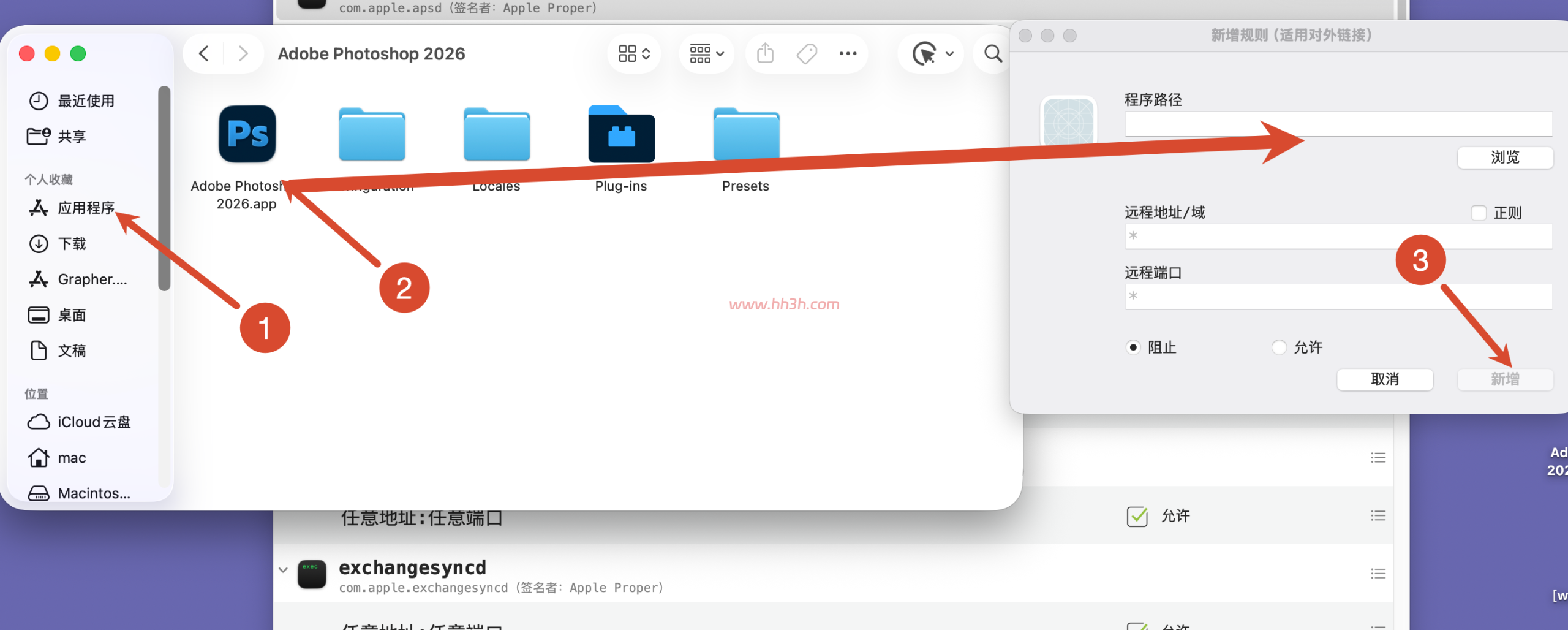The image size is (1568, 630).
Task: Collapse the exchangesyncd rule group
Action: [x=283, y=570]
